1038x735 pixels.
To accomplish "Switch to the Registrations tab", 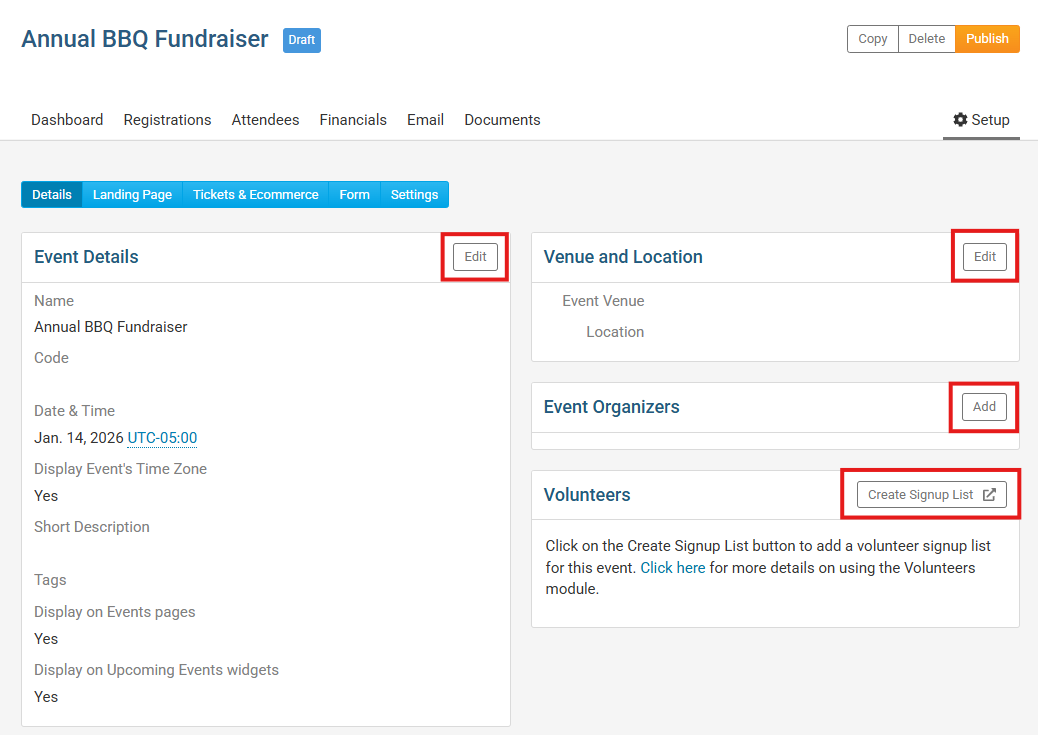I will (x=167, y=120).
